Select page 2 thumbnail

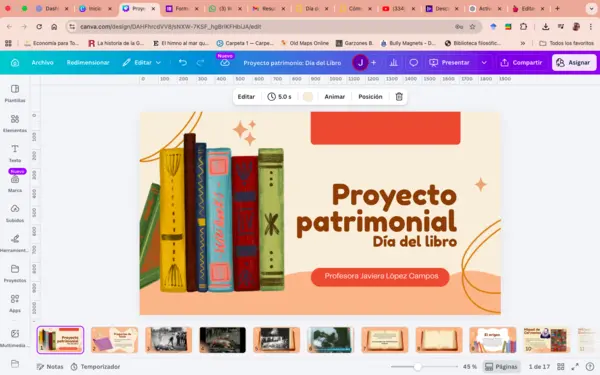pyautogui.click(x=114, y=339)
